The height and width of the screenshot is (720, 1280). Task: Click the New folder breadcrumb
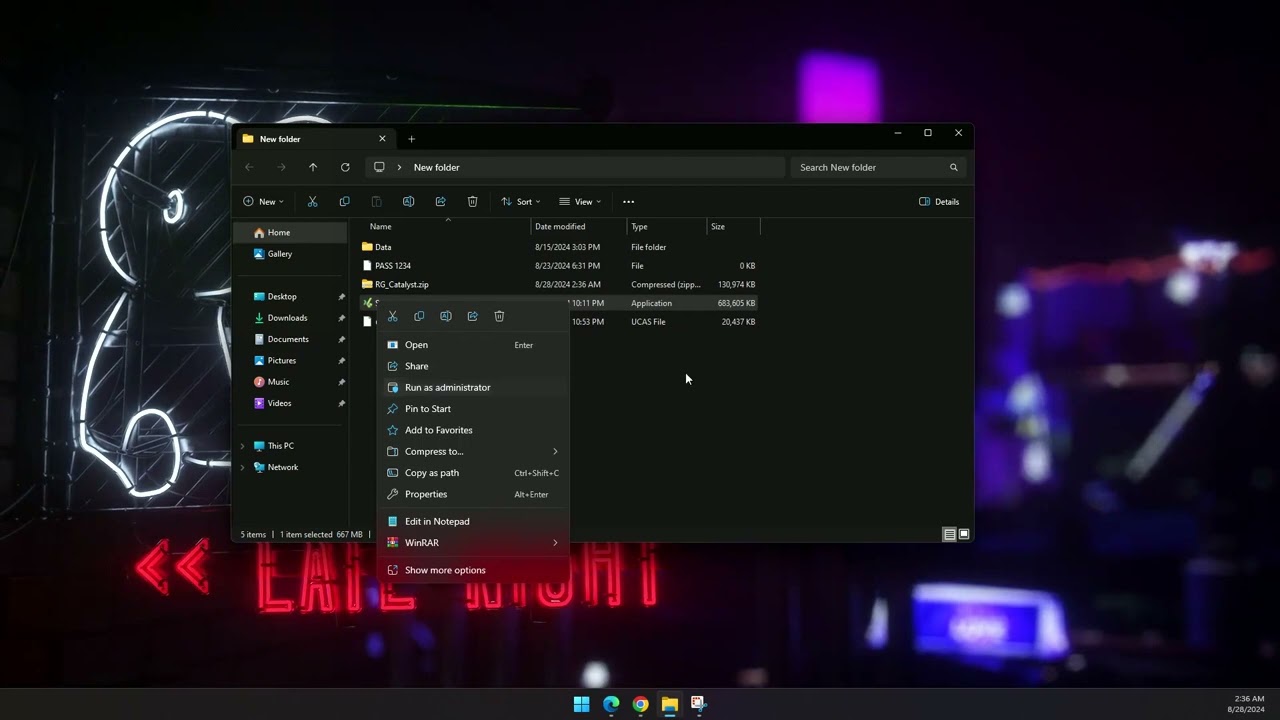pos(437,167)
